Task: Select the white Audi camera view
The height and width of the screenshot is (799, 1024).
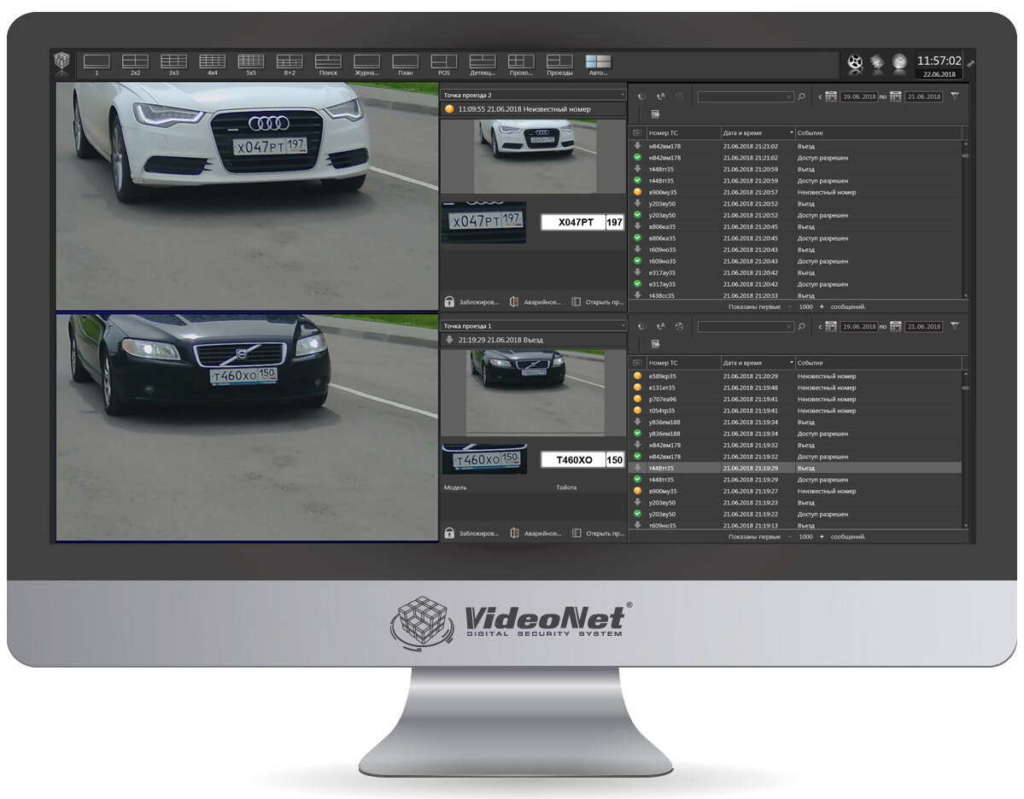Action: click(x=247, y=195)
